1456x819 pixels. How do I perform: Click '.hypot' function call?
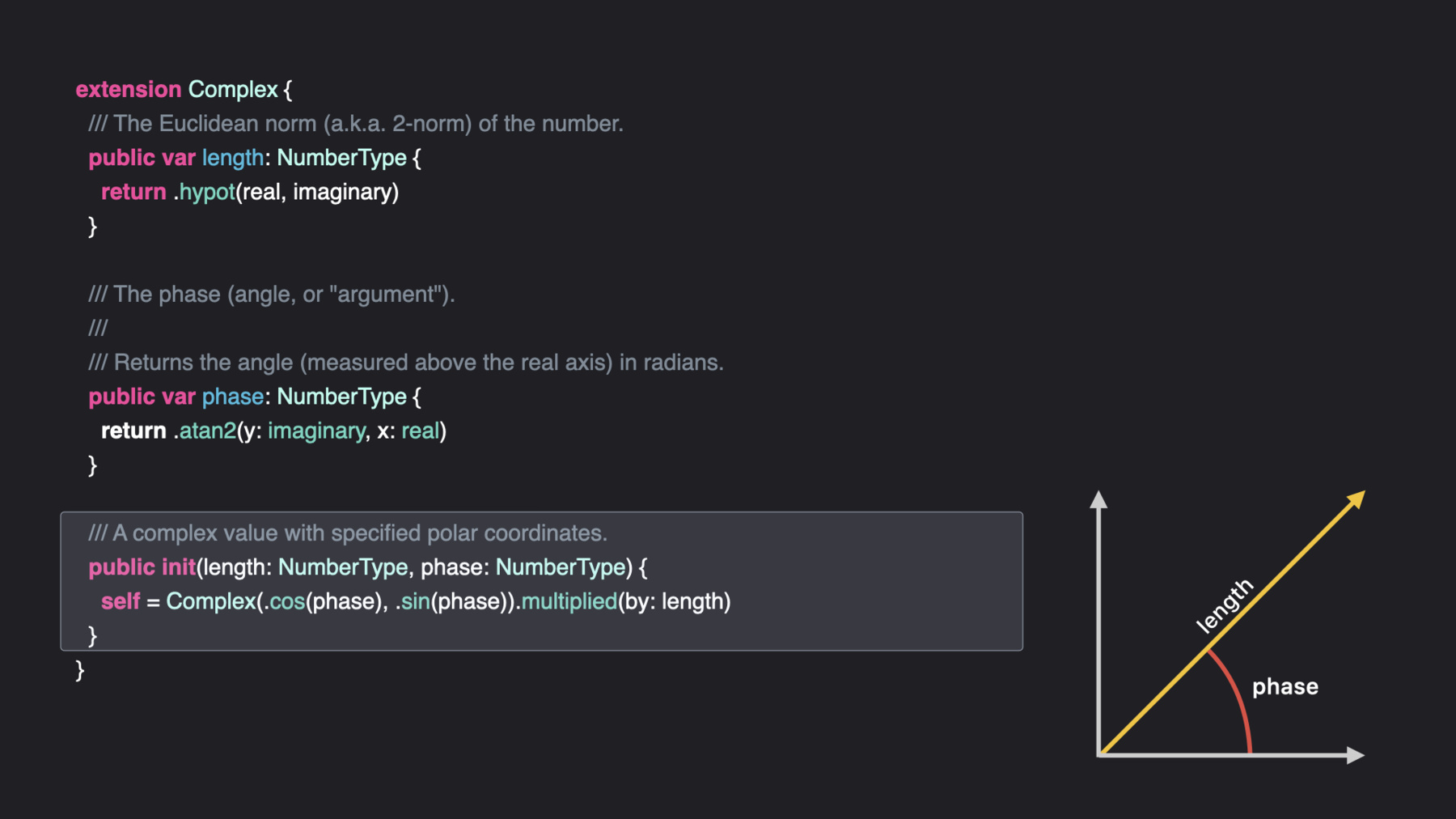click(x=204, y=192)
